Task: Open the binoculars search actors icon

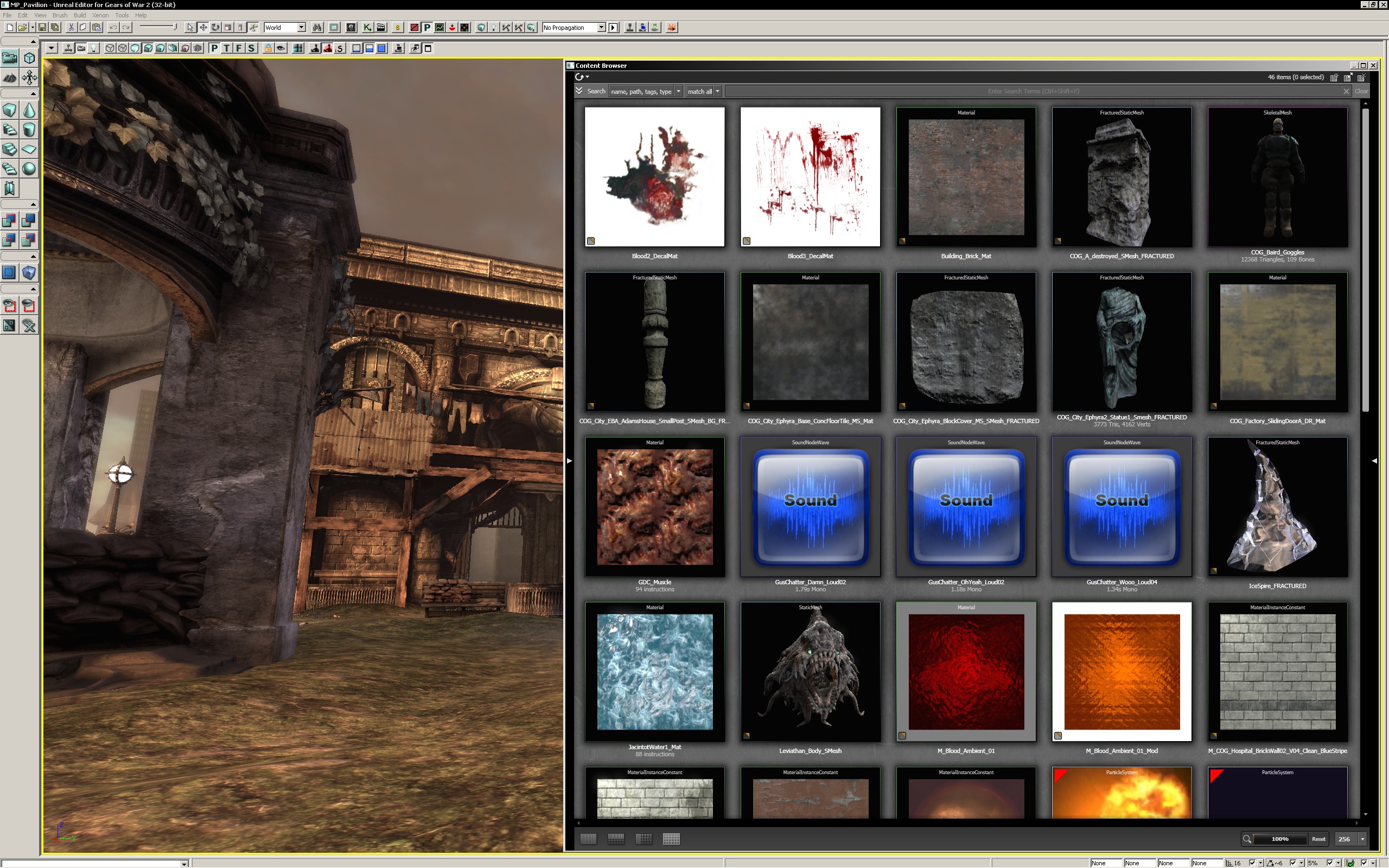Action: [x=317, y=28]
